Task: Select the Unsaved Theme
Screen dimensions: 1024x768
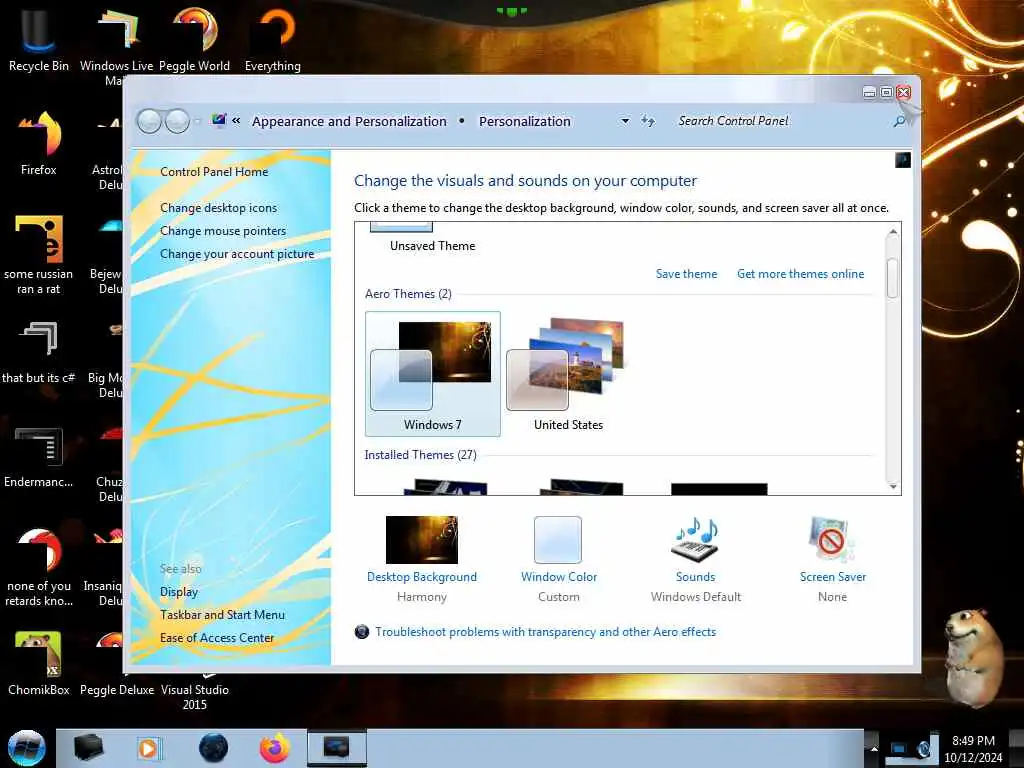Action: [432, 238]
